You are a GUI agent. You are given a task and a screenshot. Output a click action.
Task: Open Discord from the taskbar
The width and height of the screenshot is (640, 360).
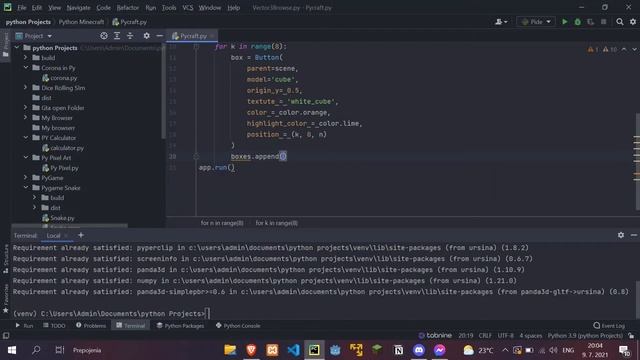point(419,350)
